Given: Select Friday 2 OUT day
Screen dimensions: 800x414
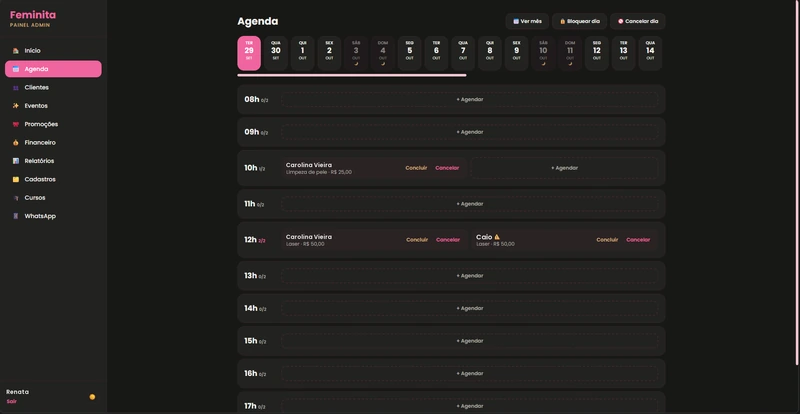Looking at the screenshot, I should click(329, 53).
